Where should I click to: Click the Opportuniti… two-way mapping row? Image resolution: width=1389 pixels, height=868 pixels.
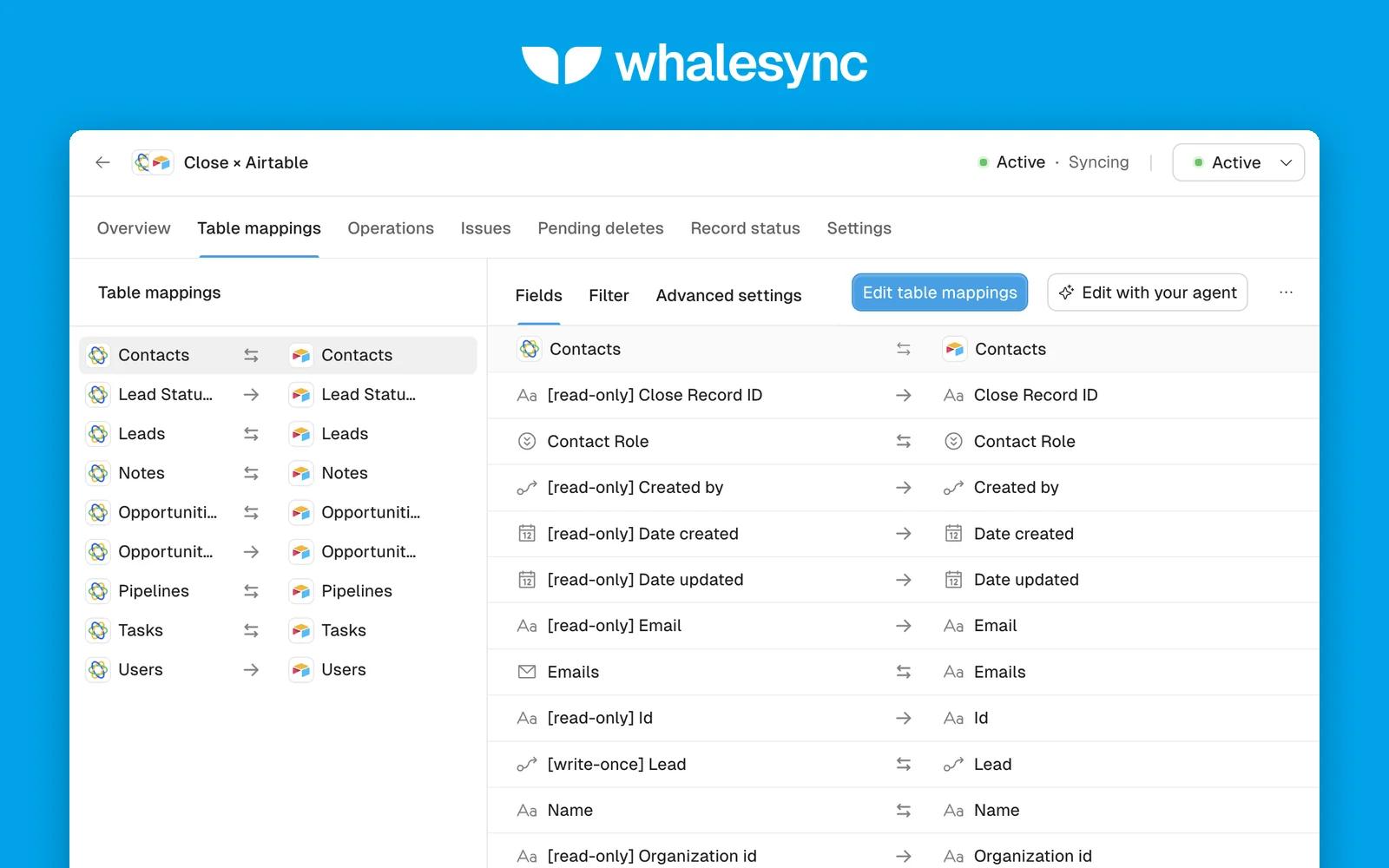(278, 512)
